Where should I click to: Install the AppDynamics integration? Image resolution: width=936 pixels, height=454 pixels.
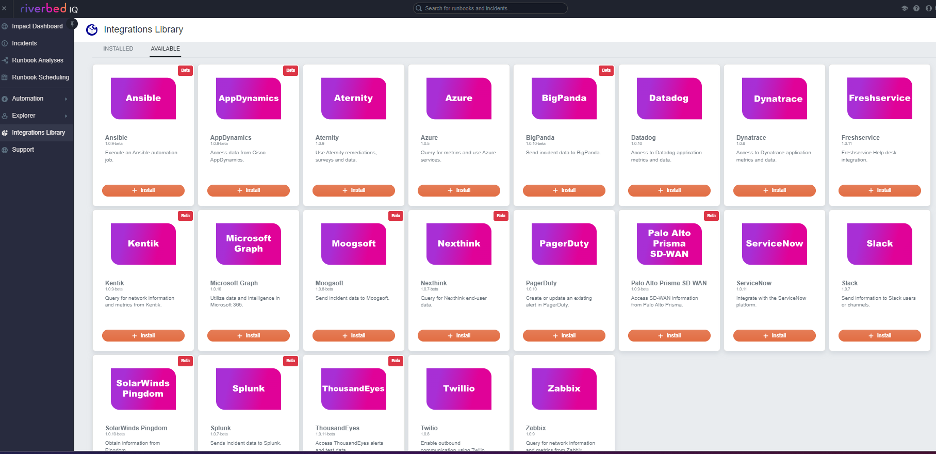tap(248, 190)
